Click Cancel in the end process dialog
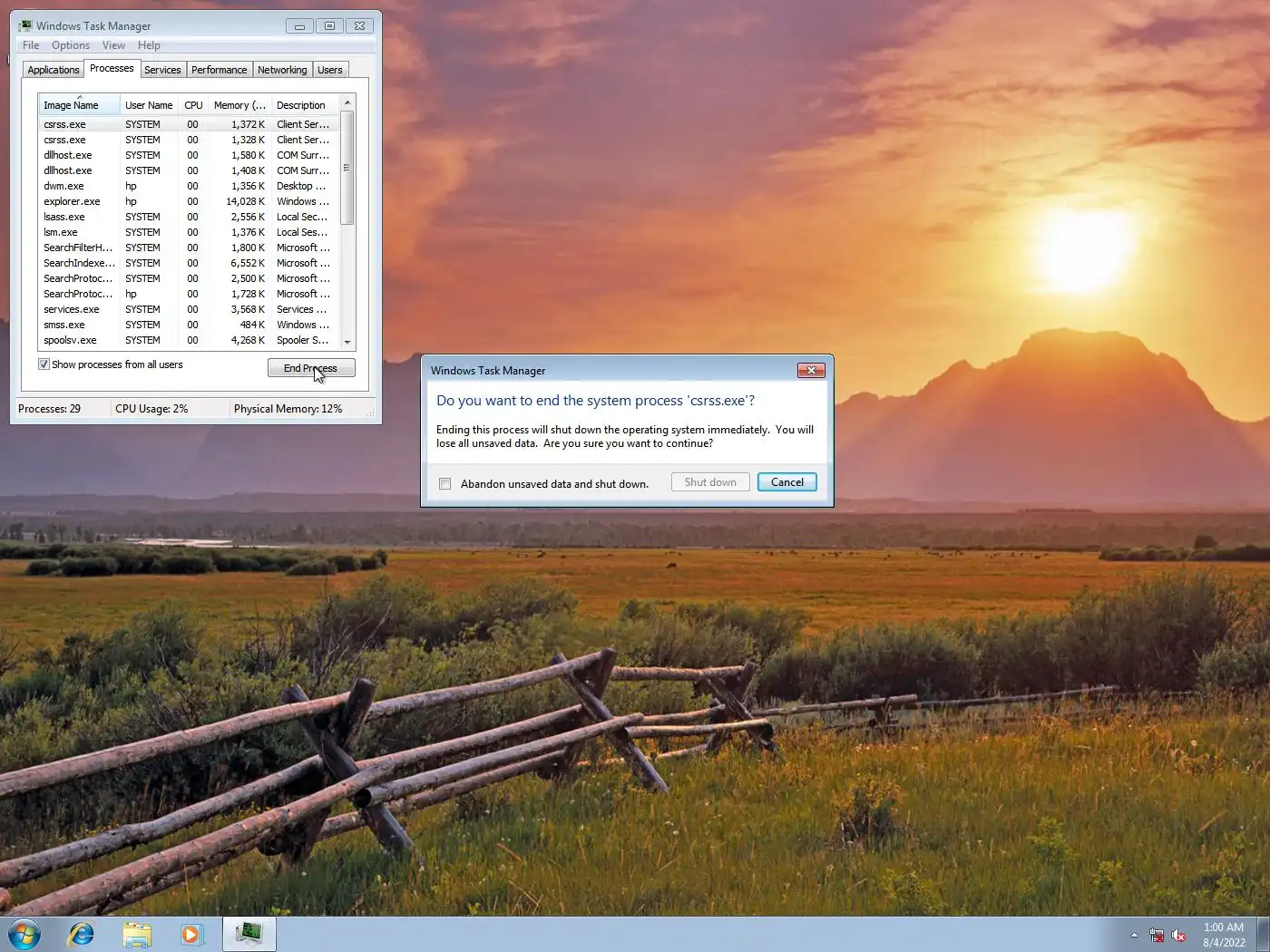Image resolution: width=1270 pixels, height=952 pixels. [x=786, y=482]
